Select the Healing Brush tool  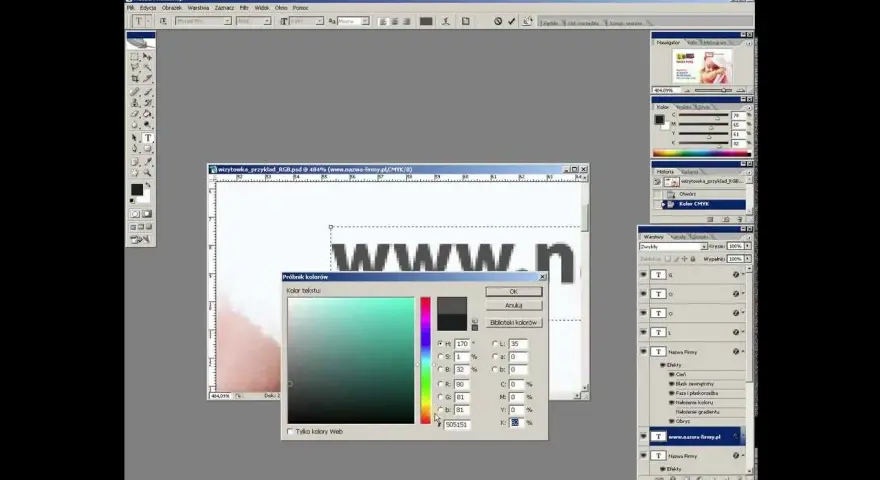[135, 92]
